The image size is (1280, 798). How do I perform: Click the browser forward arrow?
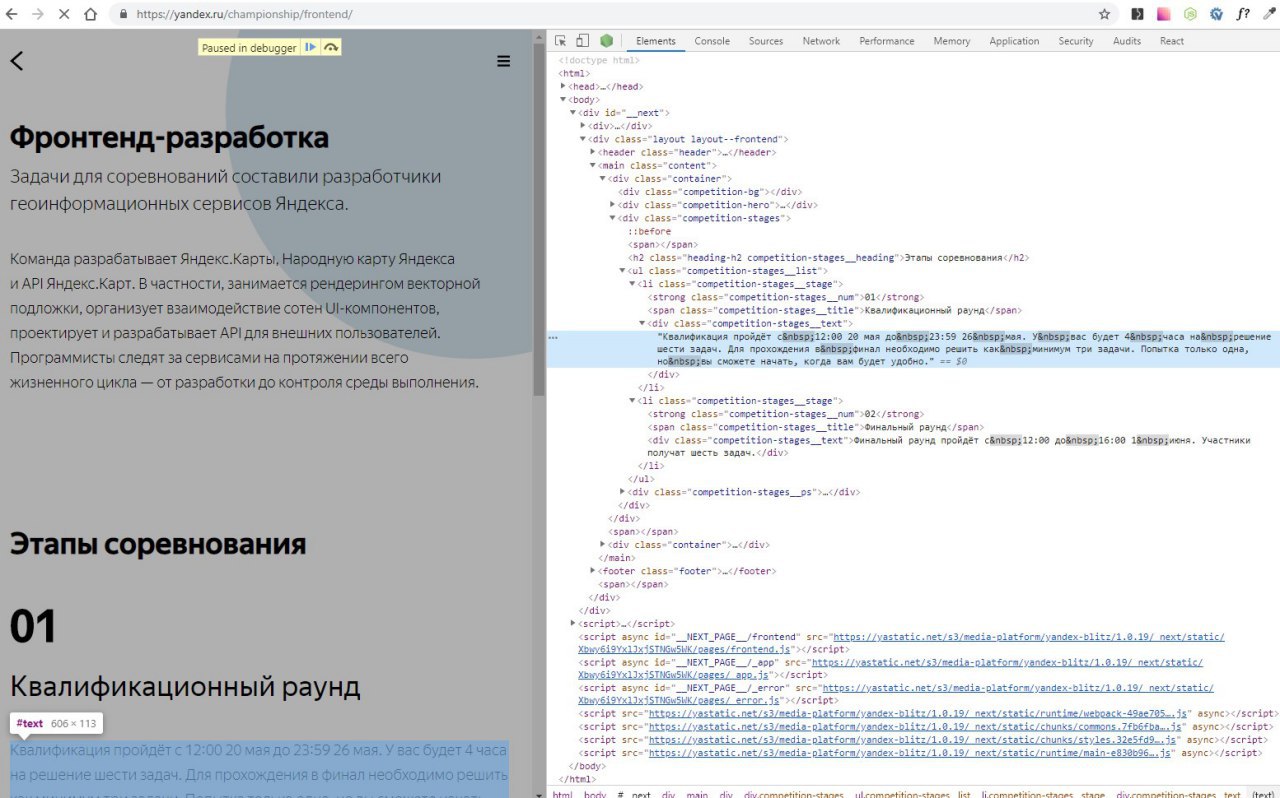(38, 14)
